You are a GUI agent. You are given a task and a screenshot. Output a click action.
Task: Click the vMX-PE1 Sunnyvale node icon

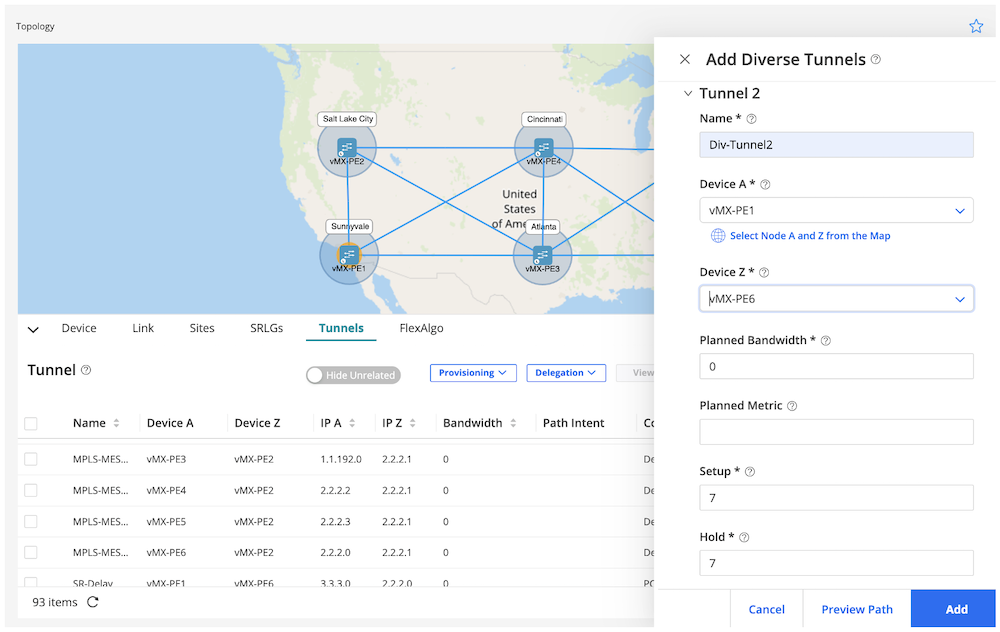(x=348, y=254)
